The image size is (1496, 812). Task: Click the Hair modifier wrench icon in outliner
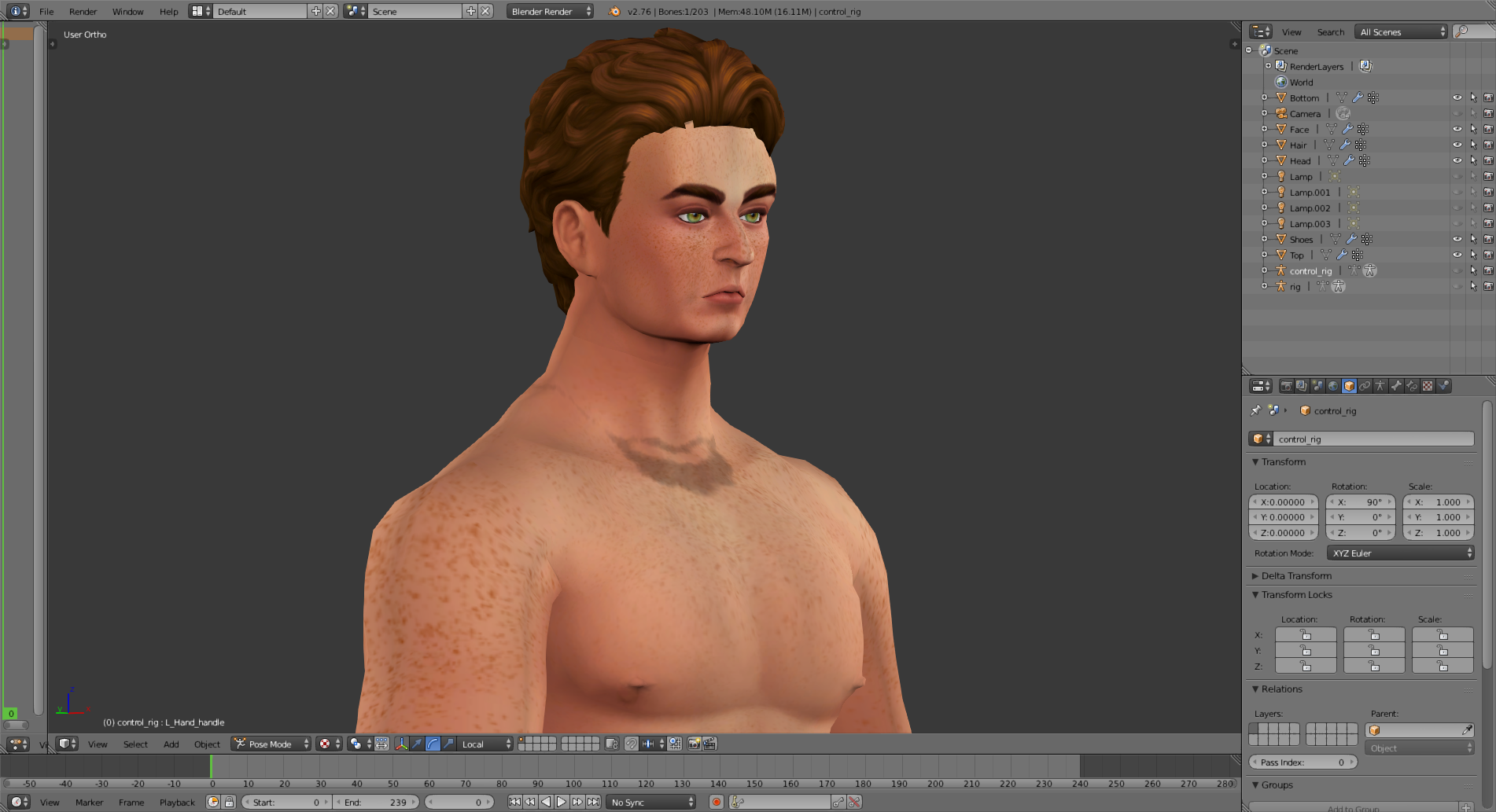click(1345, 145)
